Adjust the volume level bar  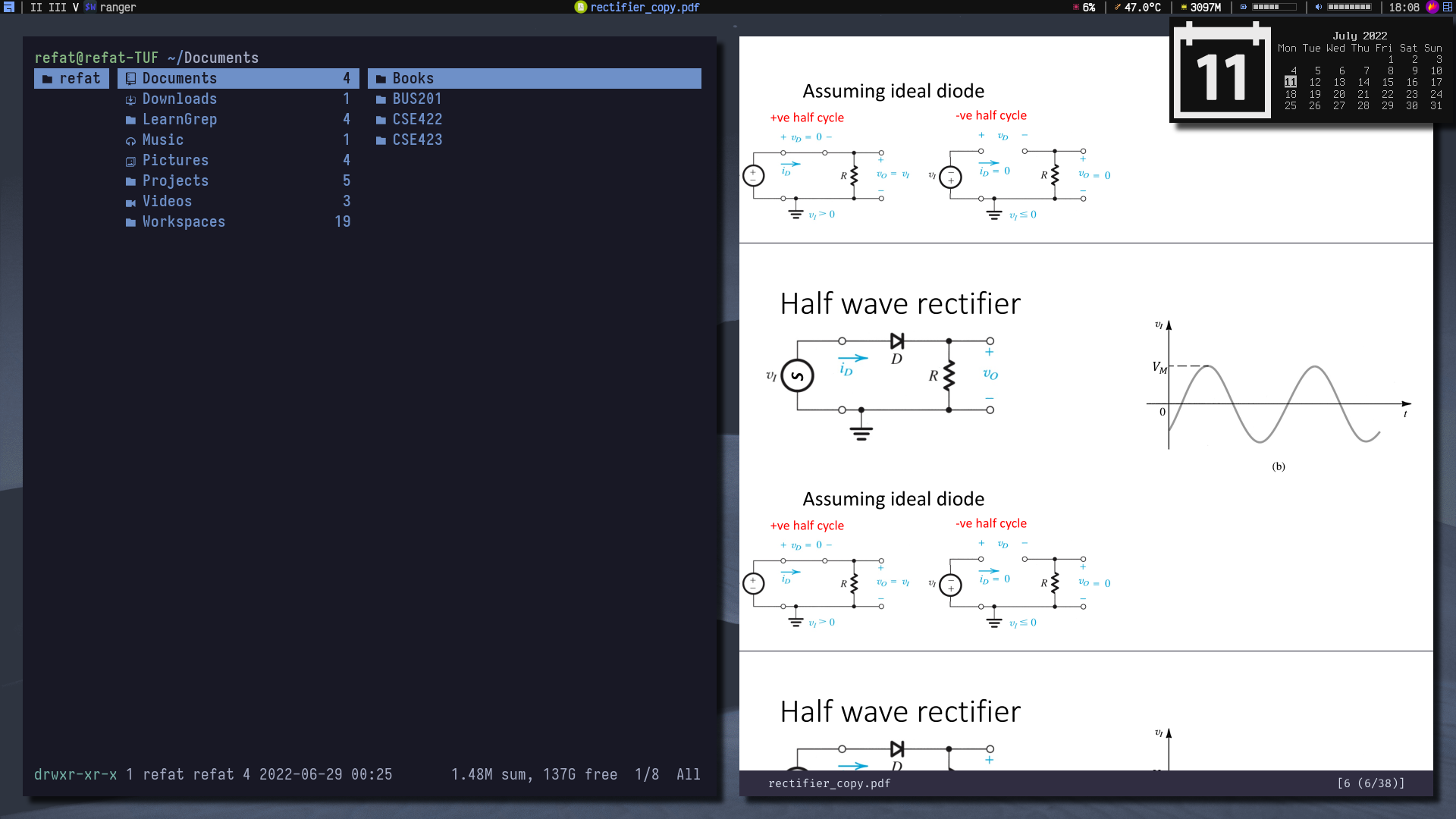pyautogui.click(x=1348, y=7)
